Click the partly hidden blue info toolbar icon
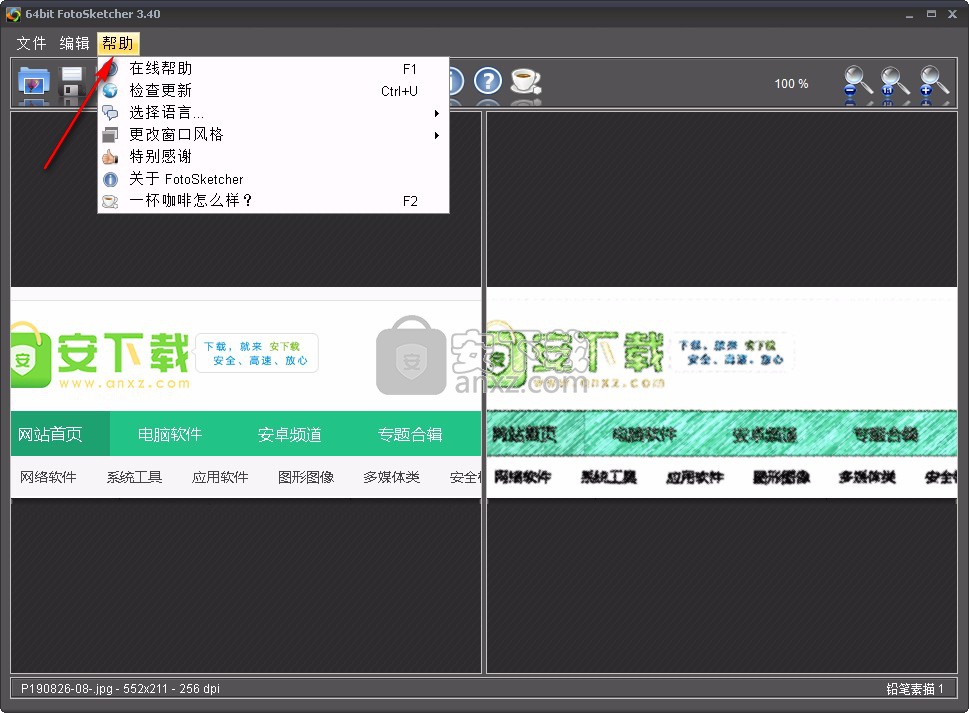Viewport: 969px width, 713px height. coord(456,81)
